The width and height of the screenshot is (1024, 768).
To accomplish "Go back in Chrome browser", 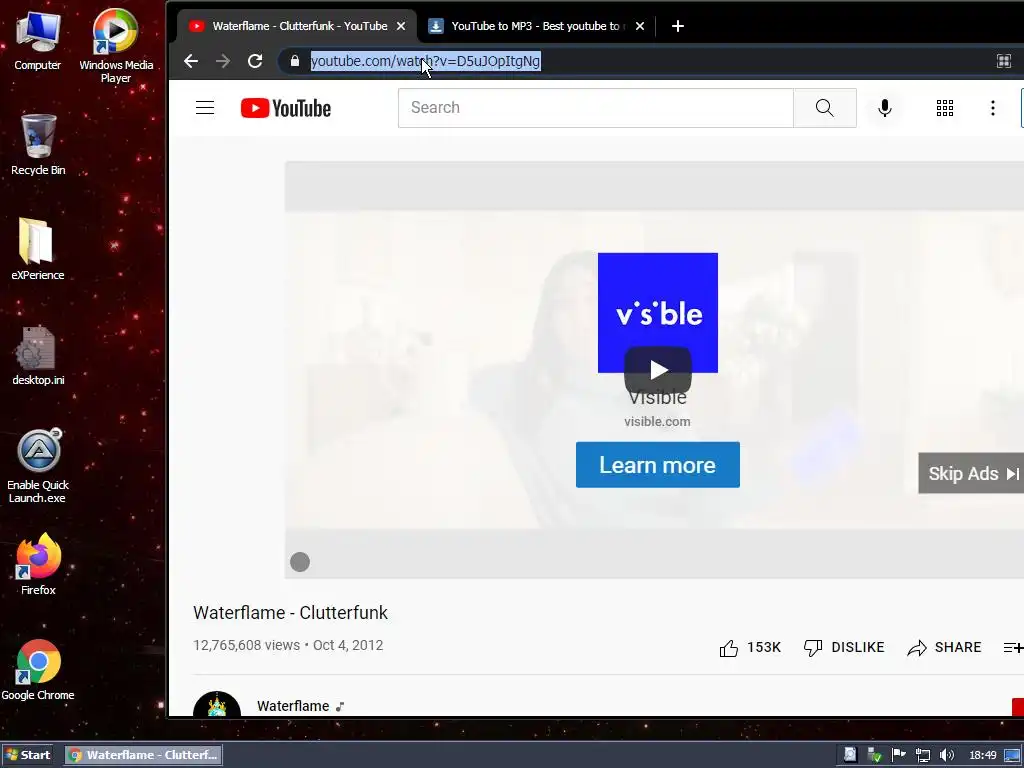I will (191, 61).
